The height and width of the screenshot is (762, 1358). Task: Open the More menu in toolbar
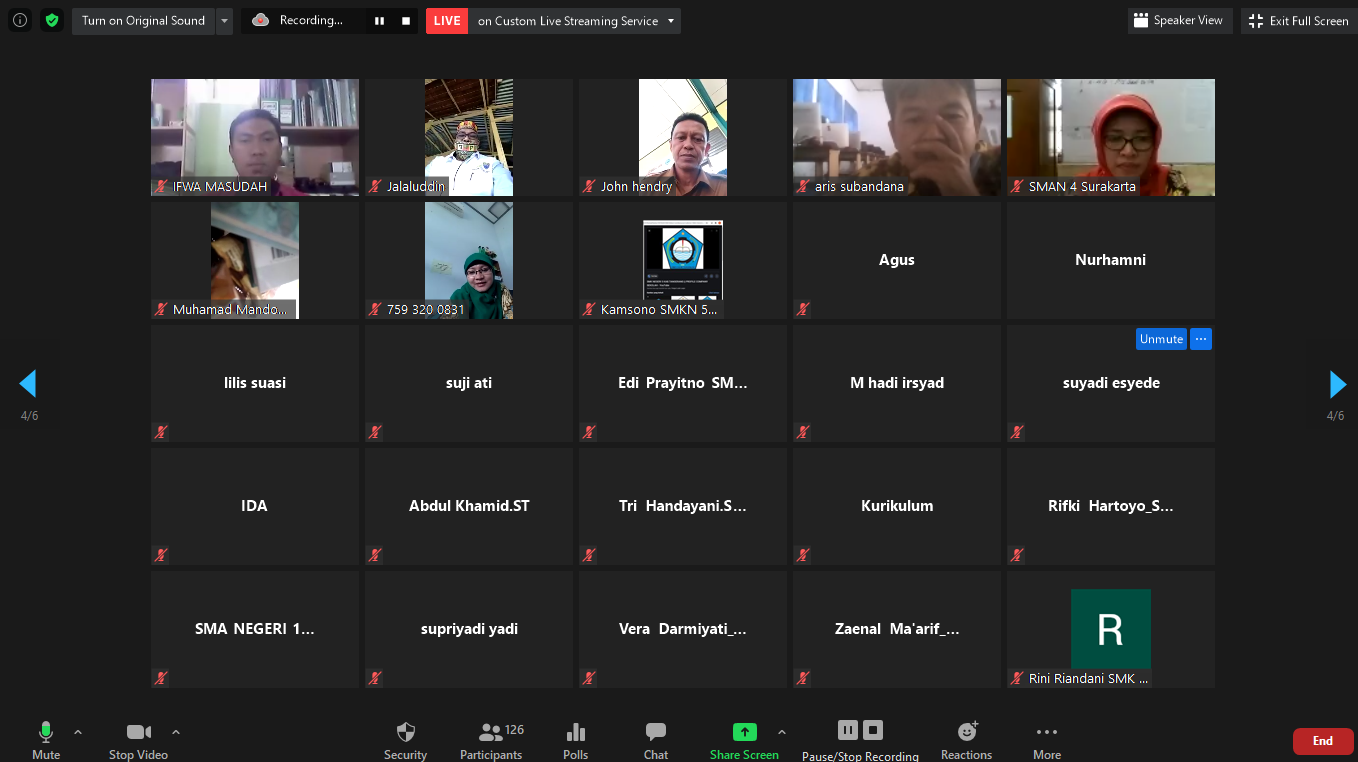(x=1046, y=740)
